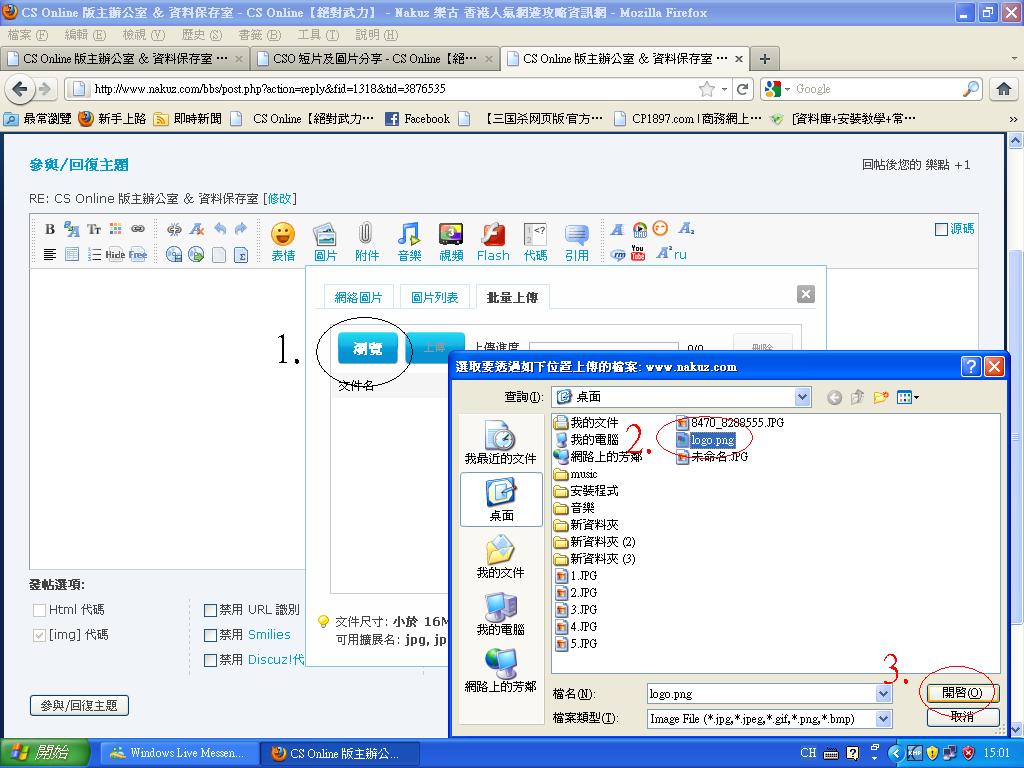Screen dimensions: 1024x768
Task: Check the 禁用 Smilies option
Action: (210, 635)
